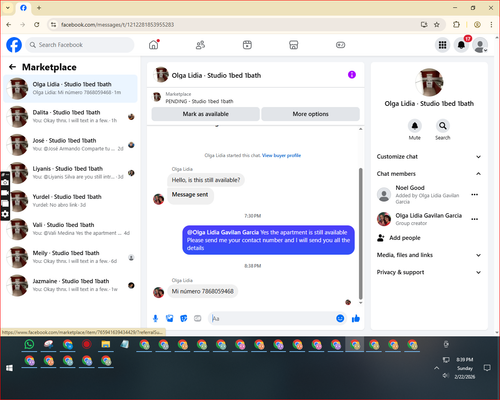500x400 pixels.
Task: Reload the page in the browser
Action: click(x=37, y=24)
